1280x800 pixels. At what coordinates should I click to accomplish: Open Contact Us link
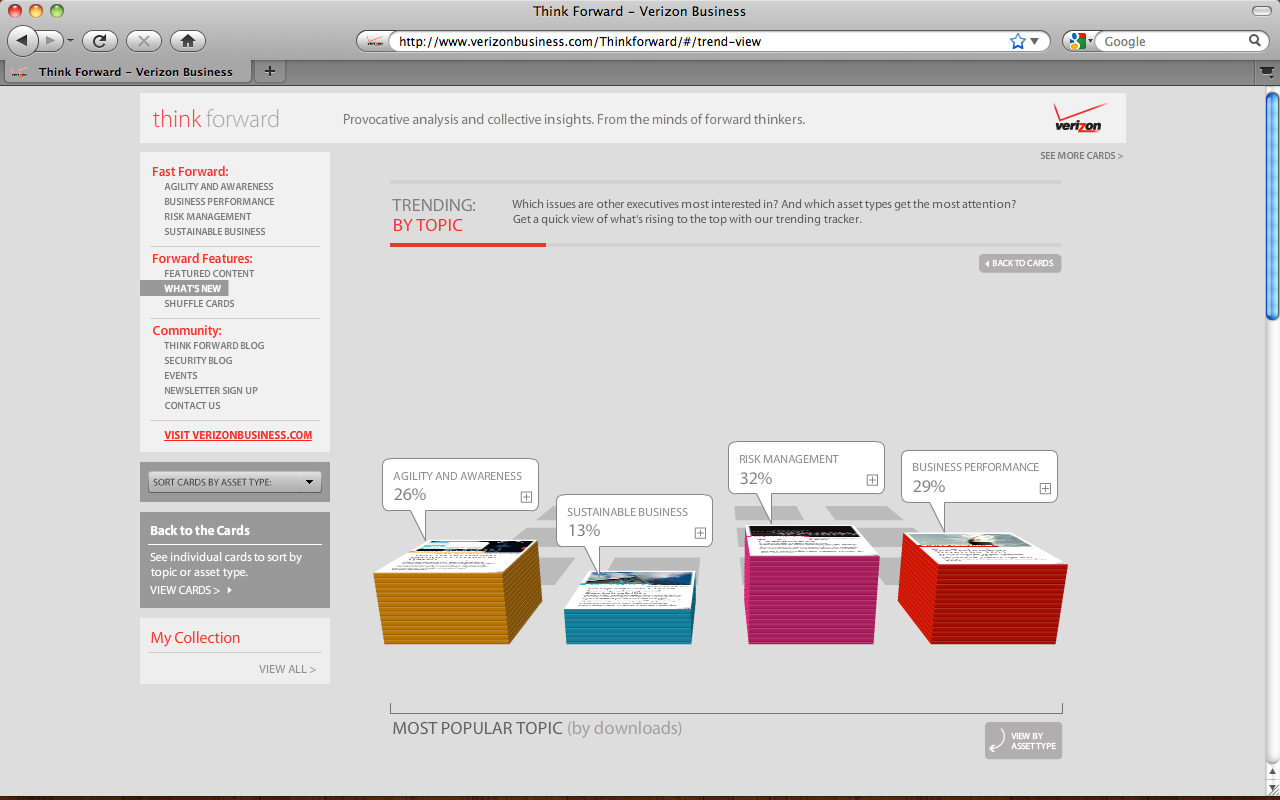coord(192,406)
